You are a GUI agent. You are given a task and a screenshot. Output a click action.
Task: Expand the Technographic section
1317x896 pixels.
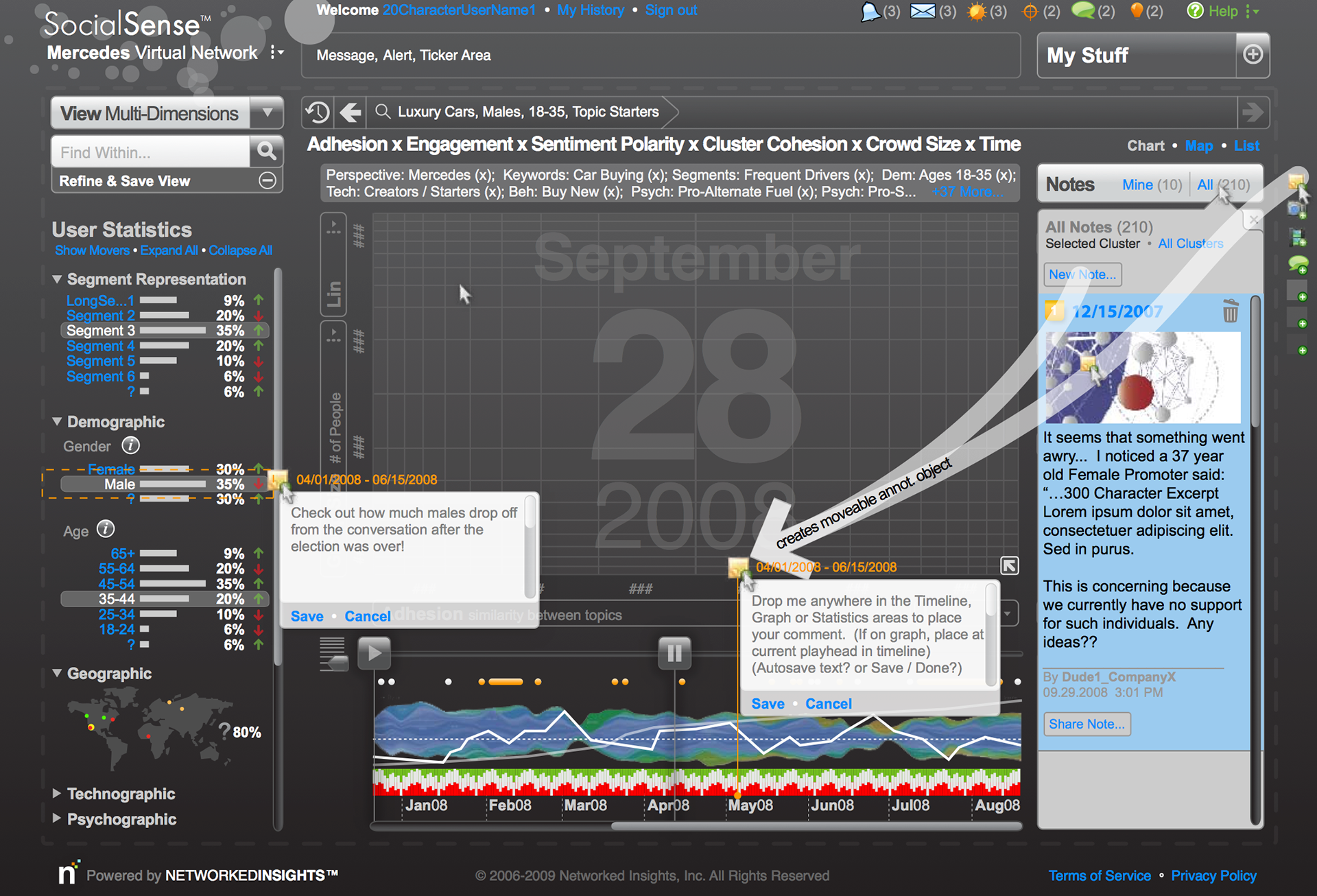pos(57,793)
